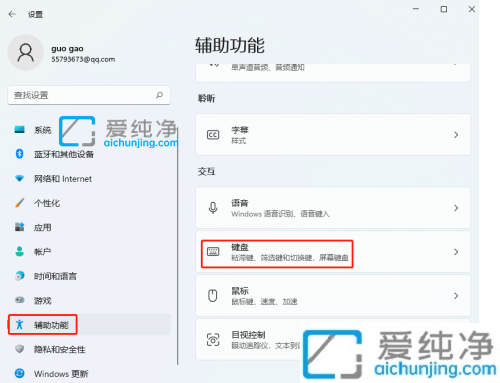Viewport: 500px width, 383px height.
Task: Click the sidebar vertical scrollbar
Action: 178,247
